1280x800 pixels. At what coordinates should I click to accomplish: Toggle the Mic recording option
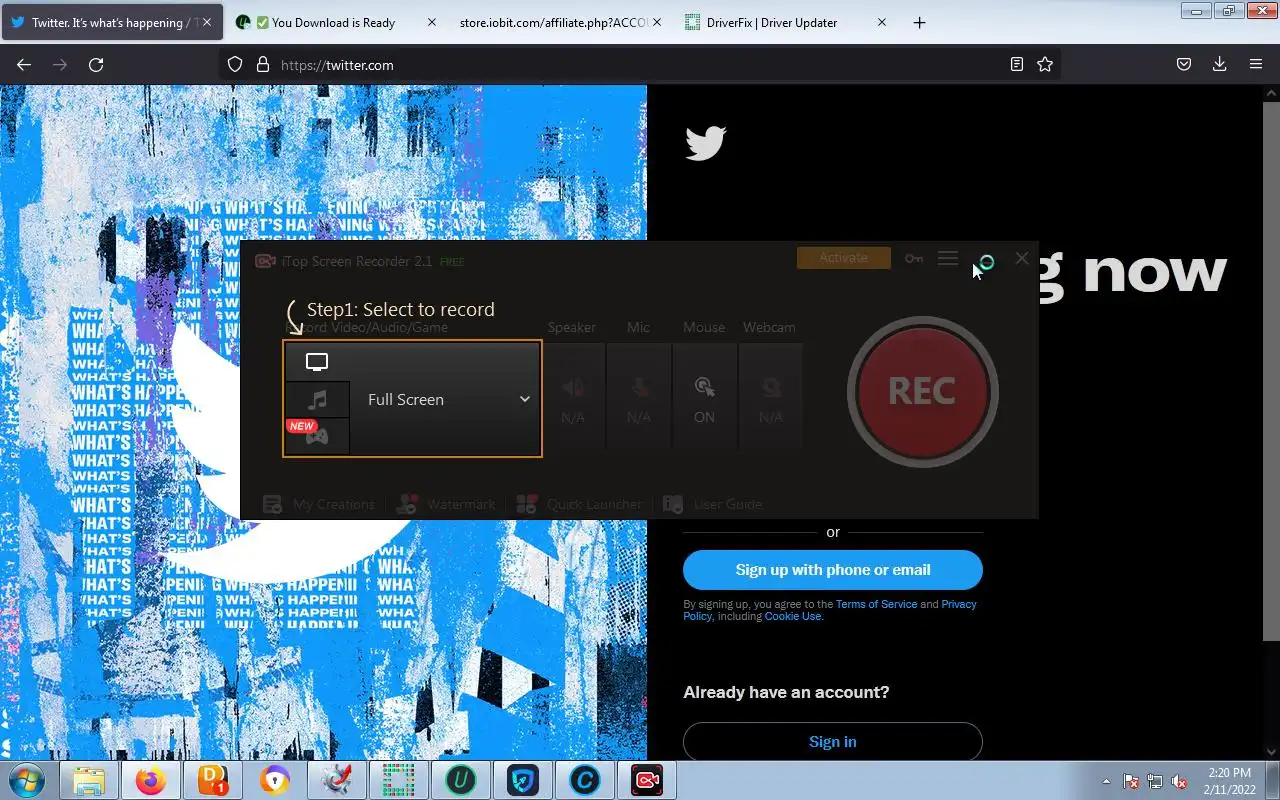point(638,396)
